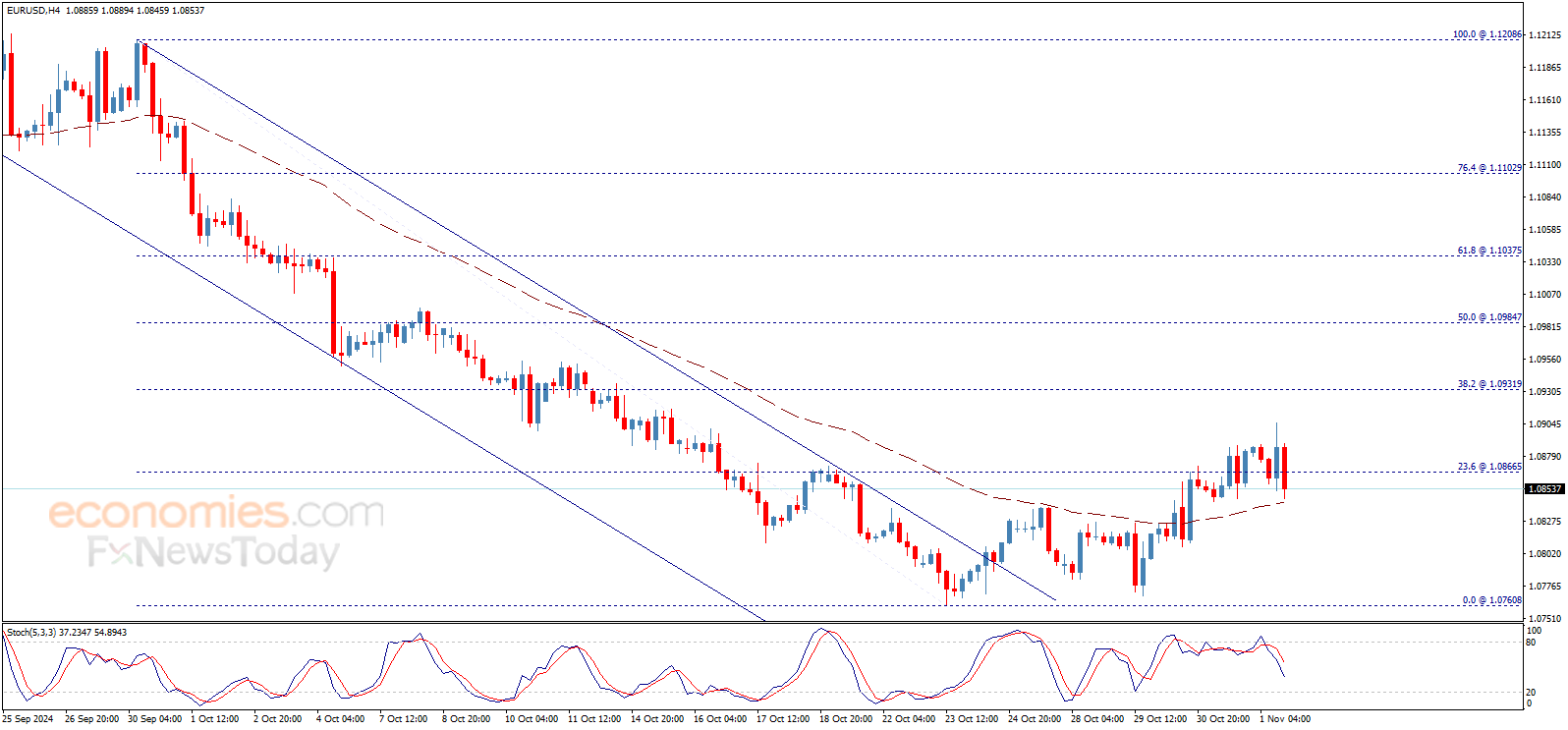The image size is (1568, 730).
Task: Click the 25 Sep 2024 time axis label
Action: 28,719
